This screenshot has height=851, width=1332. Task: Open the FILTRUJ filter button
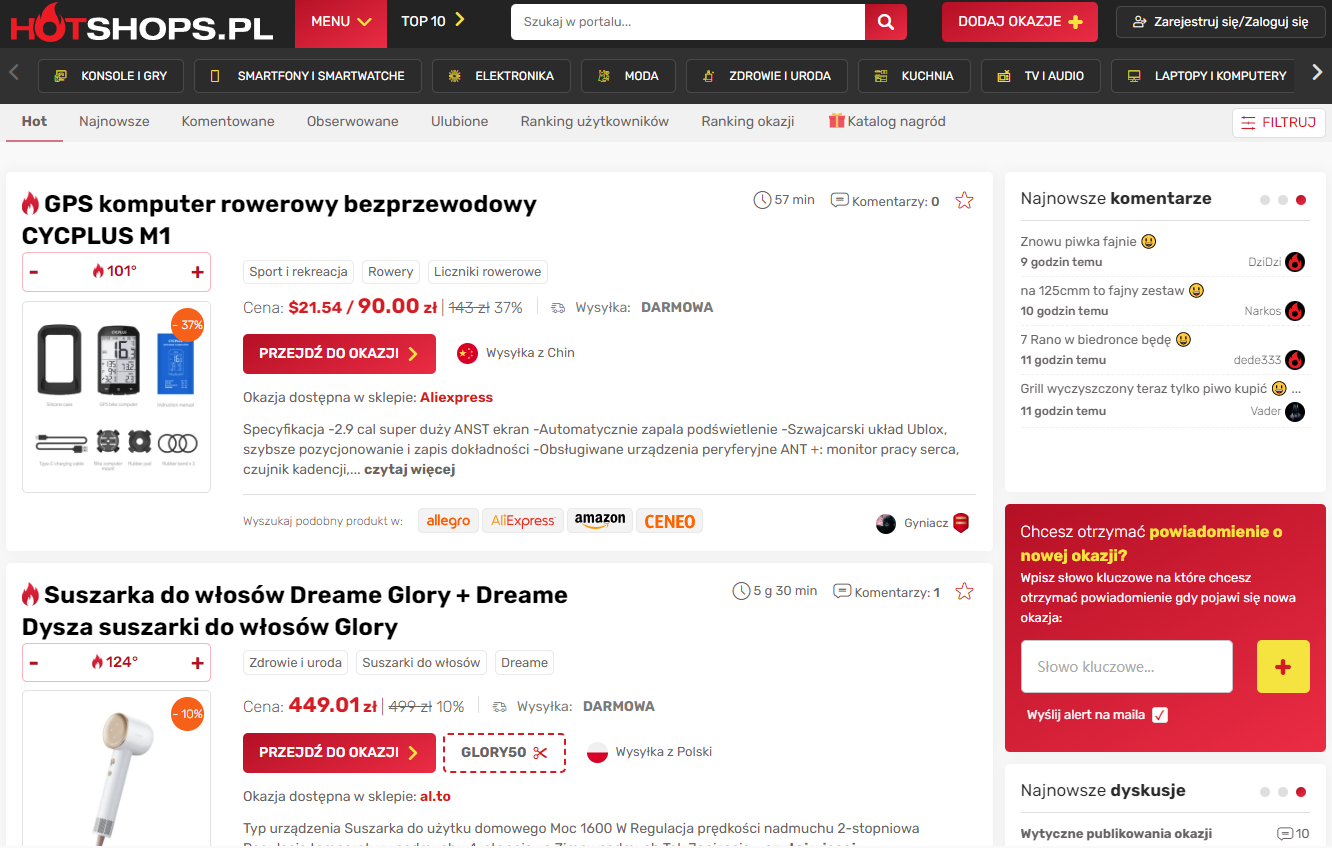pyautogui.click(x=1279, y=123)
